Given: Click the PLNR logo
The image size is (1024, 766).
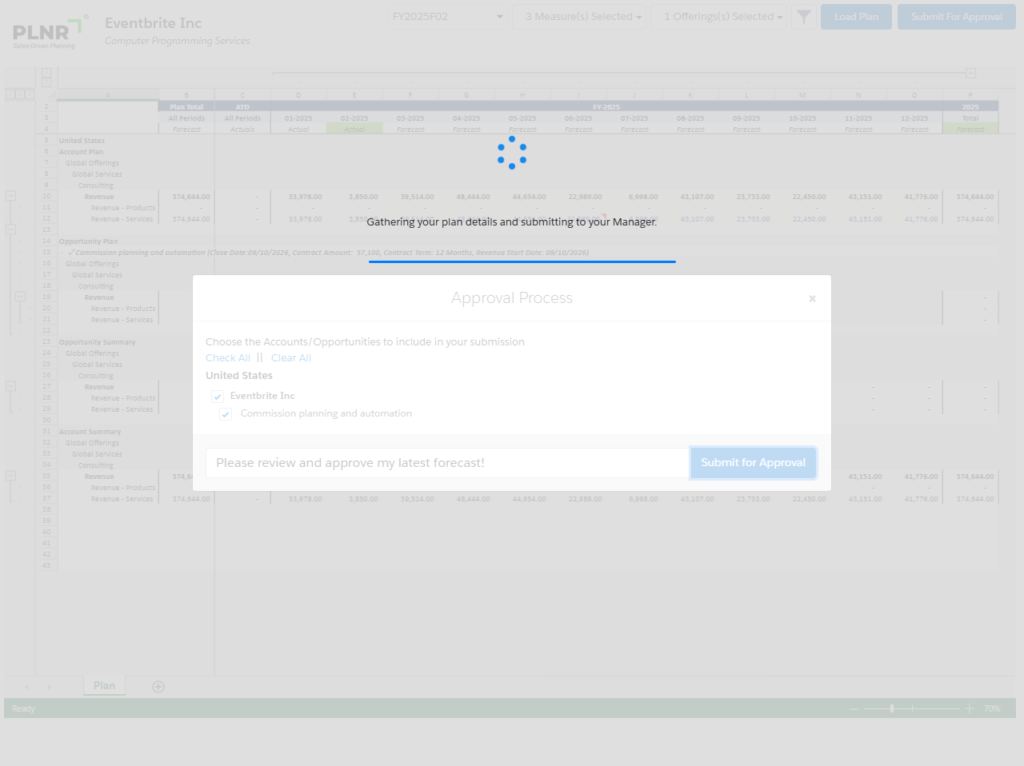Looking at the screenshot, I should [x=49, y=32].
